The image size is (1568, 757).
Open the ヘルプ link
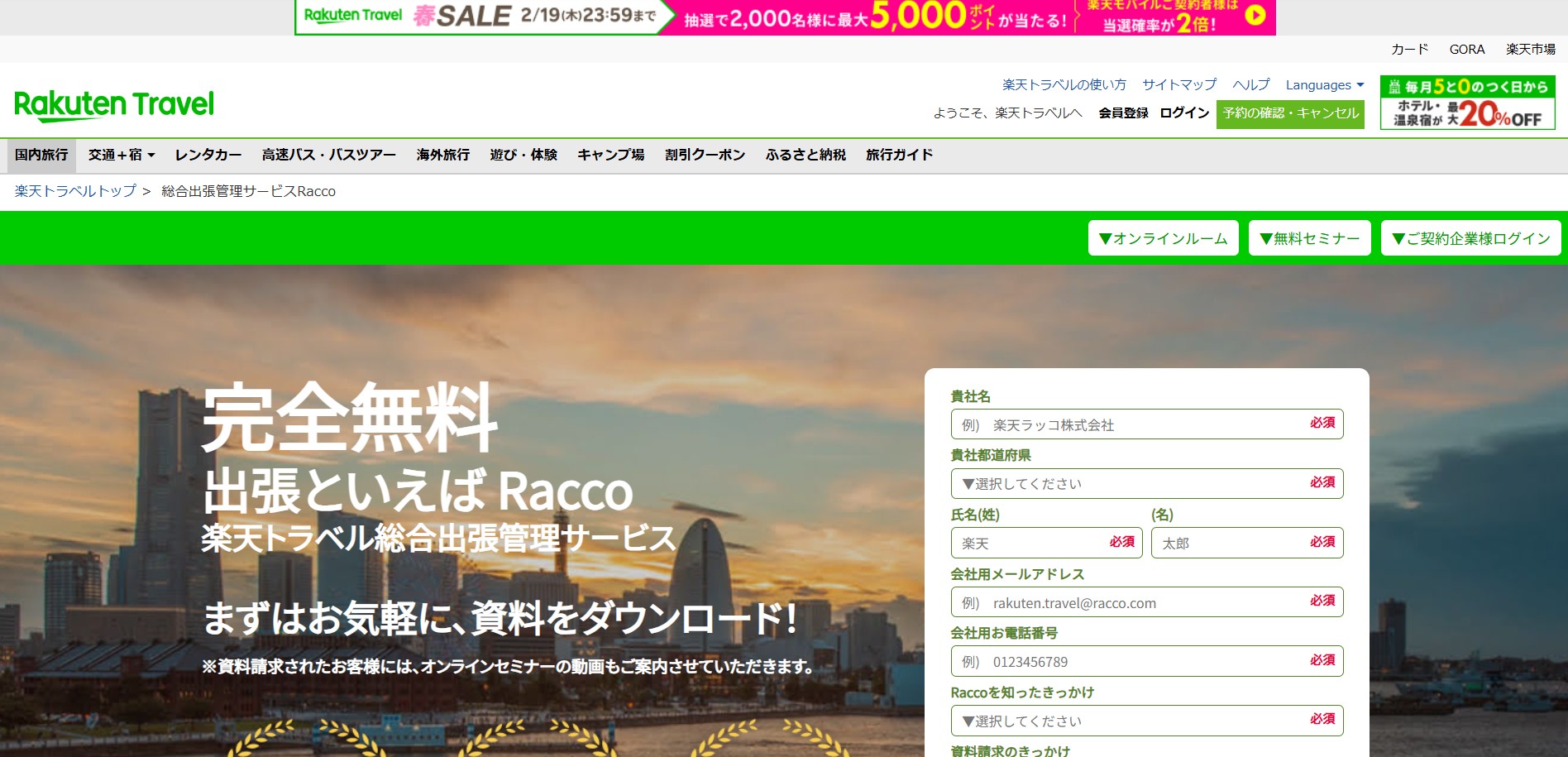point(1251,84)
